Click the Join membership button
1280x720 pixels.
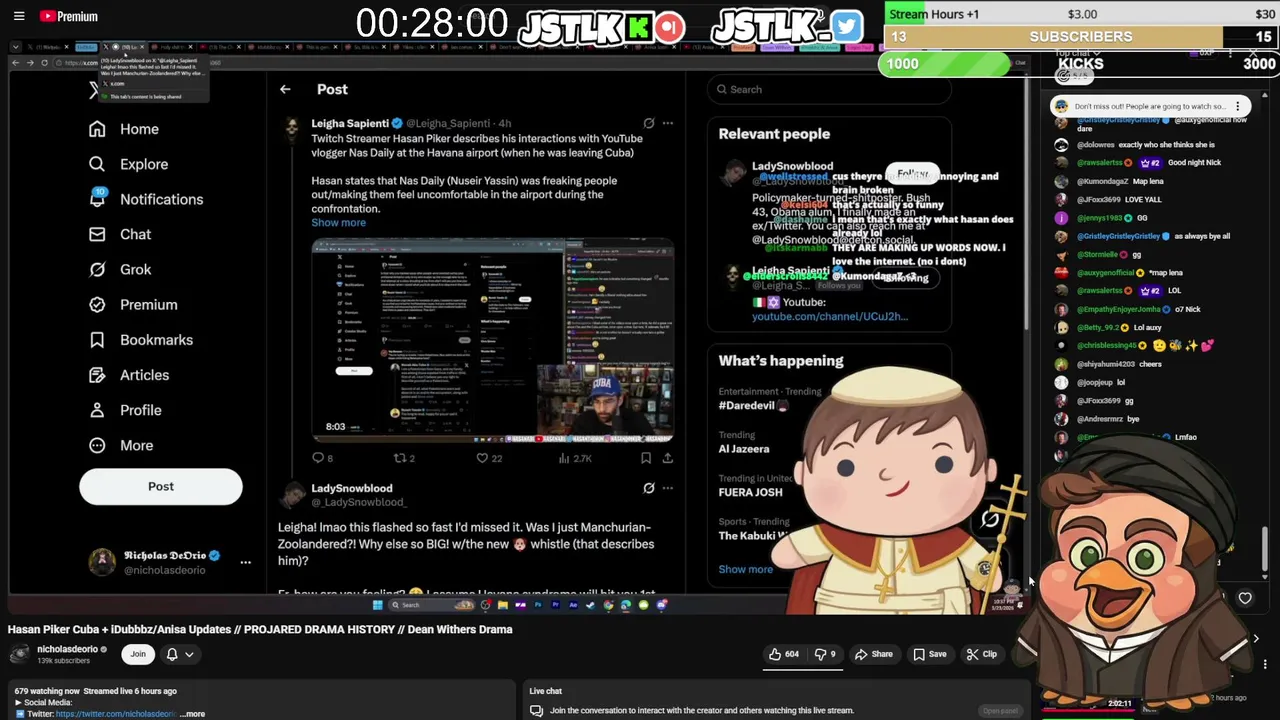click(138, 654)
